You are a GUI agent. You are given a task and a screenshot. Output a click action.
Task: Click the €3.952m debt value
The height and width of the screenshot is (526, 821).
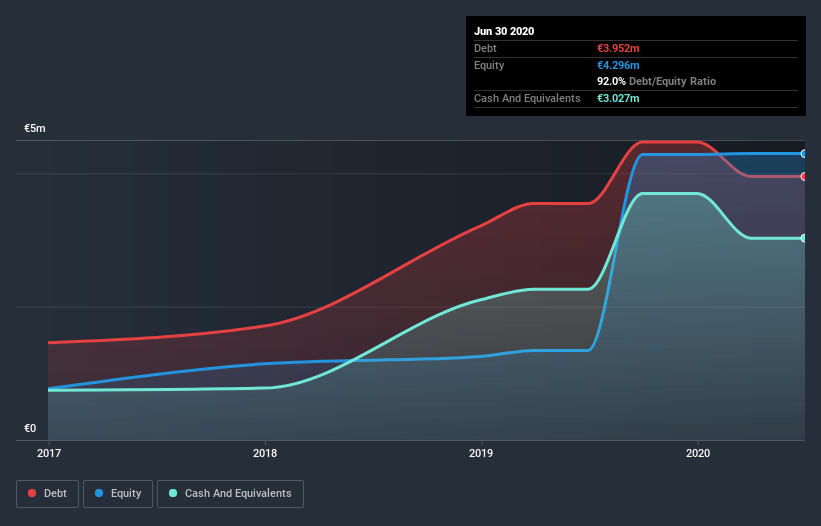pos(618,48)
